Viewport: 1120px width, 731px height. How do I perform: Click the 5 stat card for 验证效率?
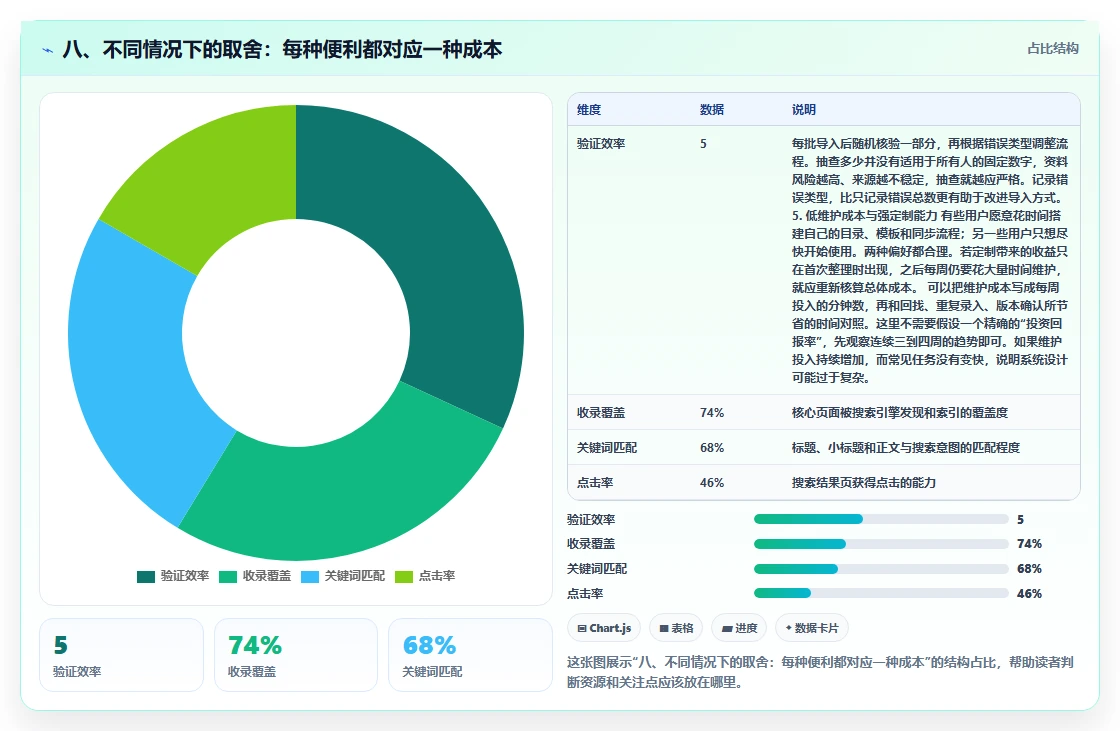[121, 655]
